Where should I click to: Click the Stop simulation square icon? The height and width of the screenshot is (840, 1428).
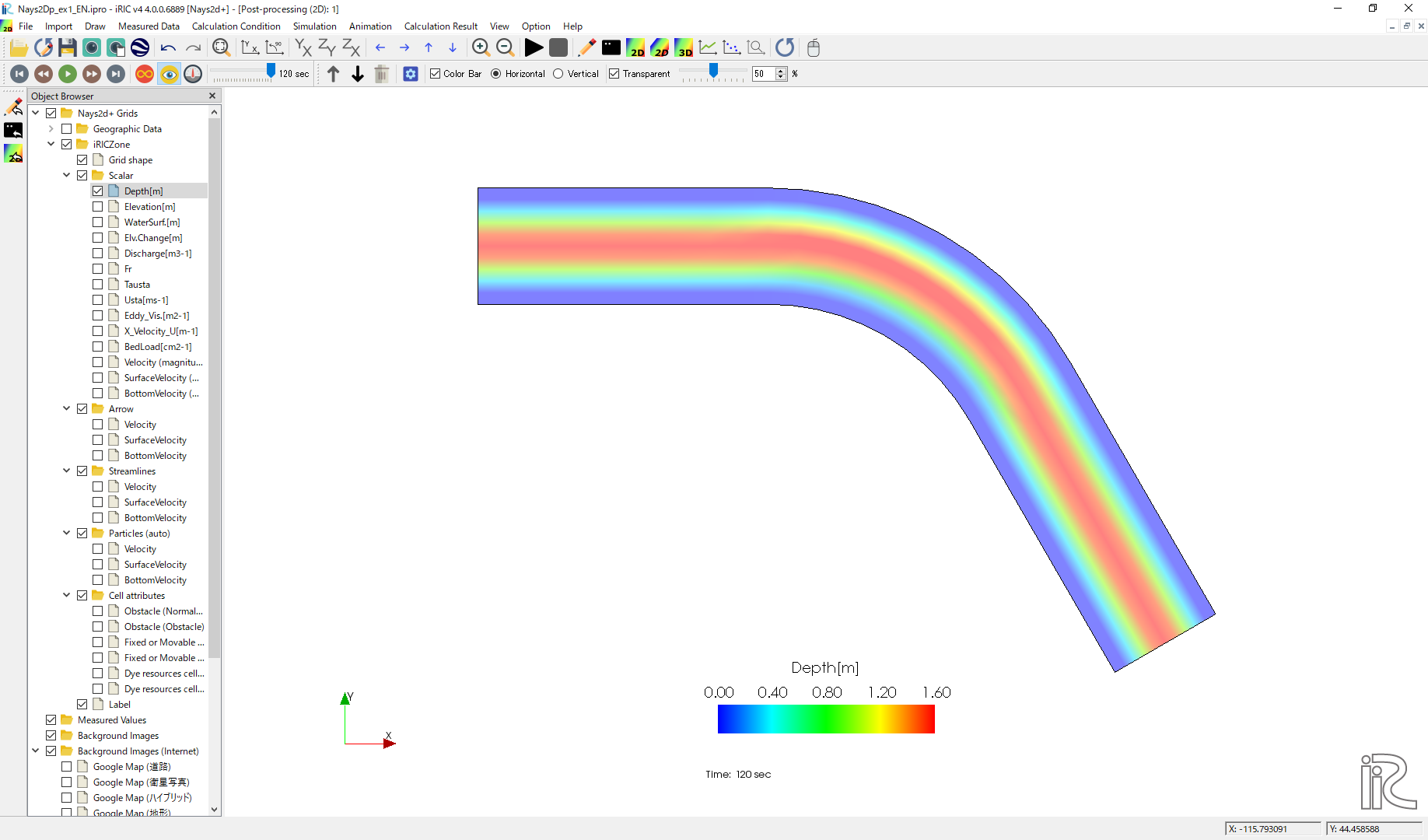click(558, 48)
